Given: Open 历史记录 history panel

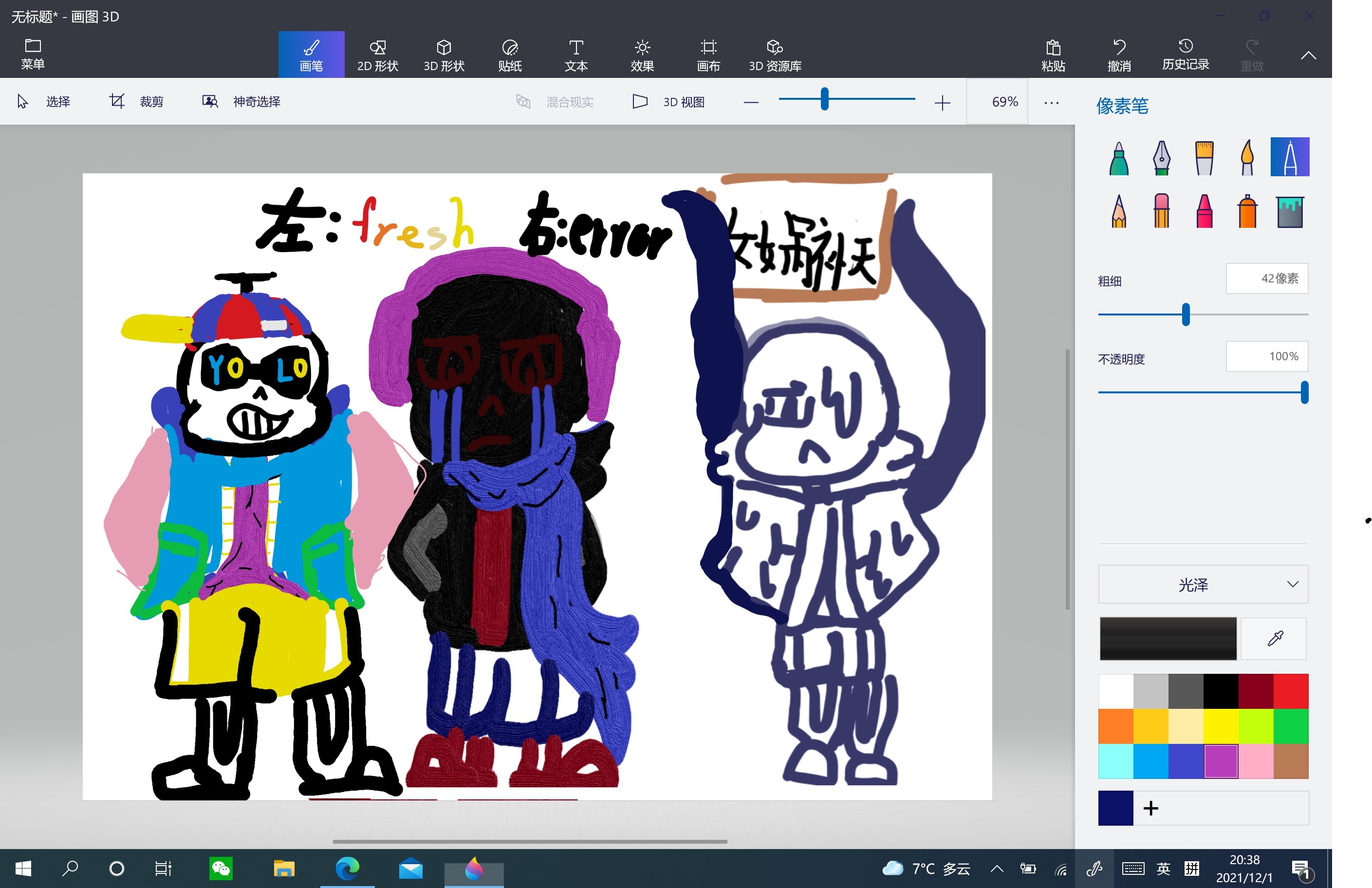Looking at the screenshot, I should pos(1185,55).
